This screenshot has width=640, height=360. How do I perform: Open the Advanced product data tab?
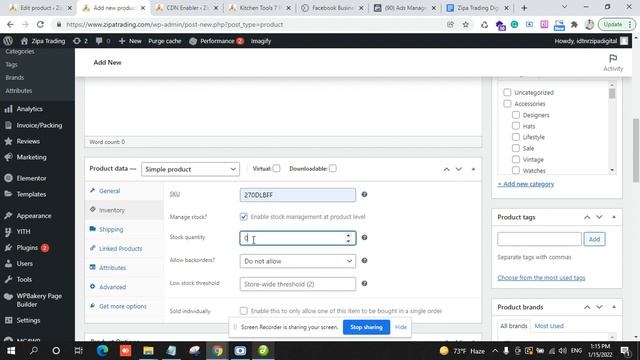(x=112, y=287)
